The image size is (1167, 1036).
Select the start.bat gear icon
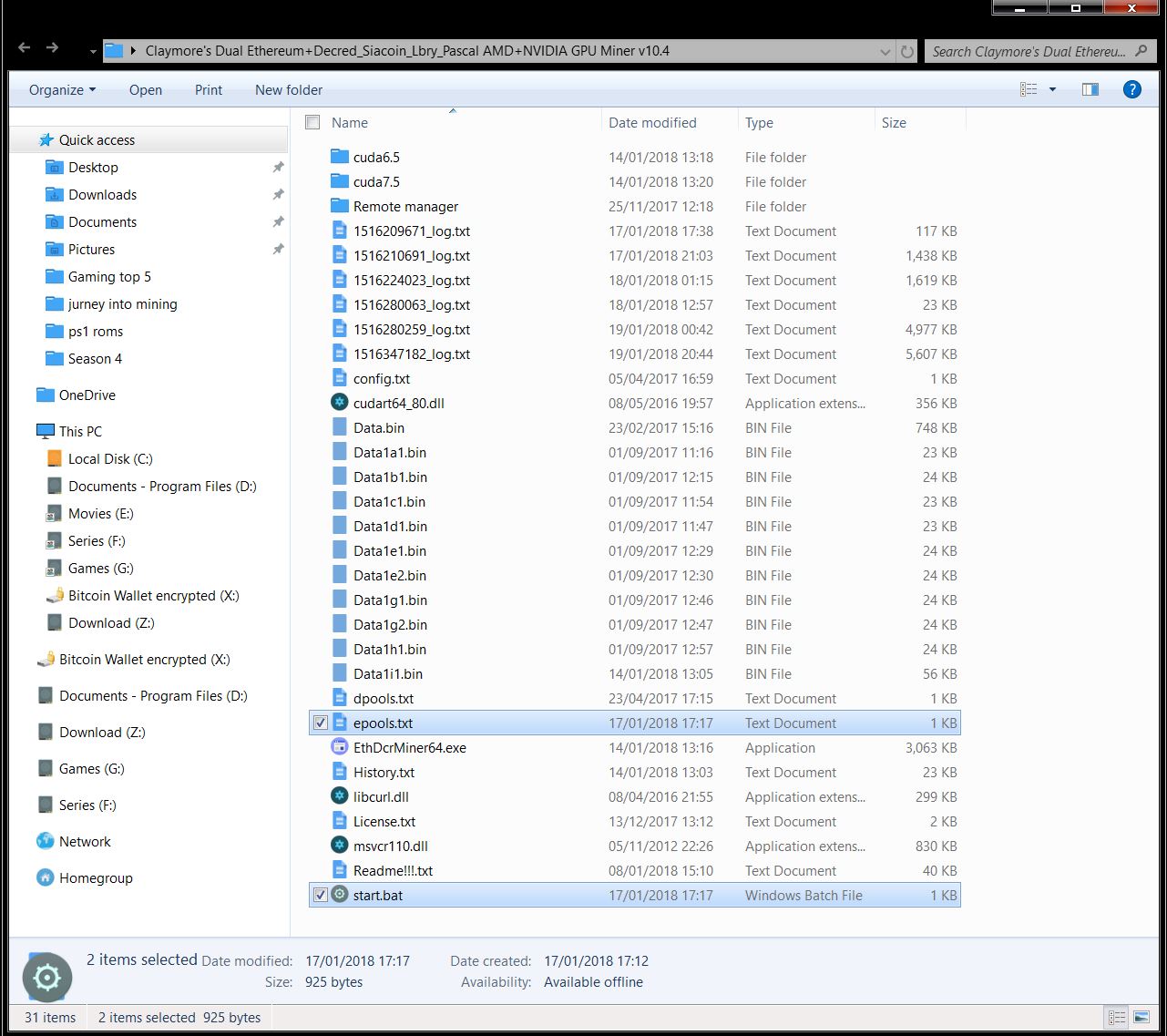coord(340,895)
